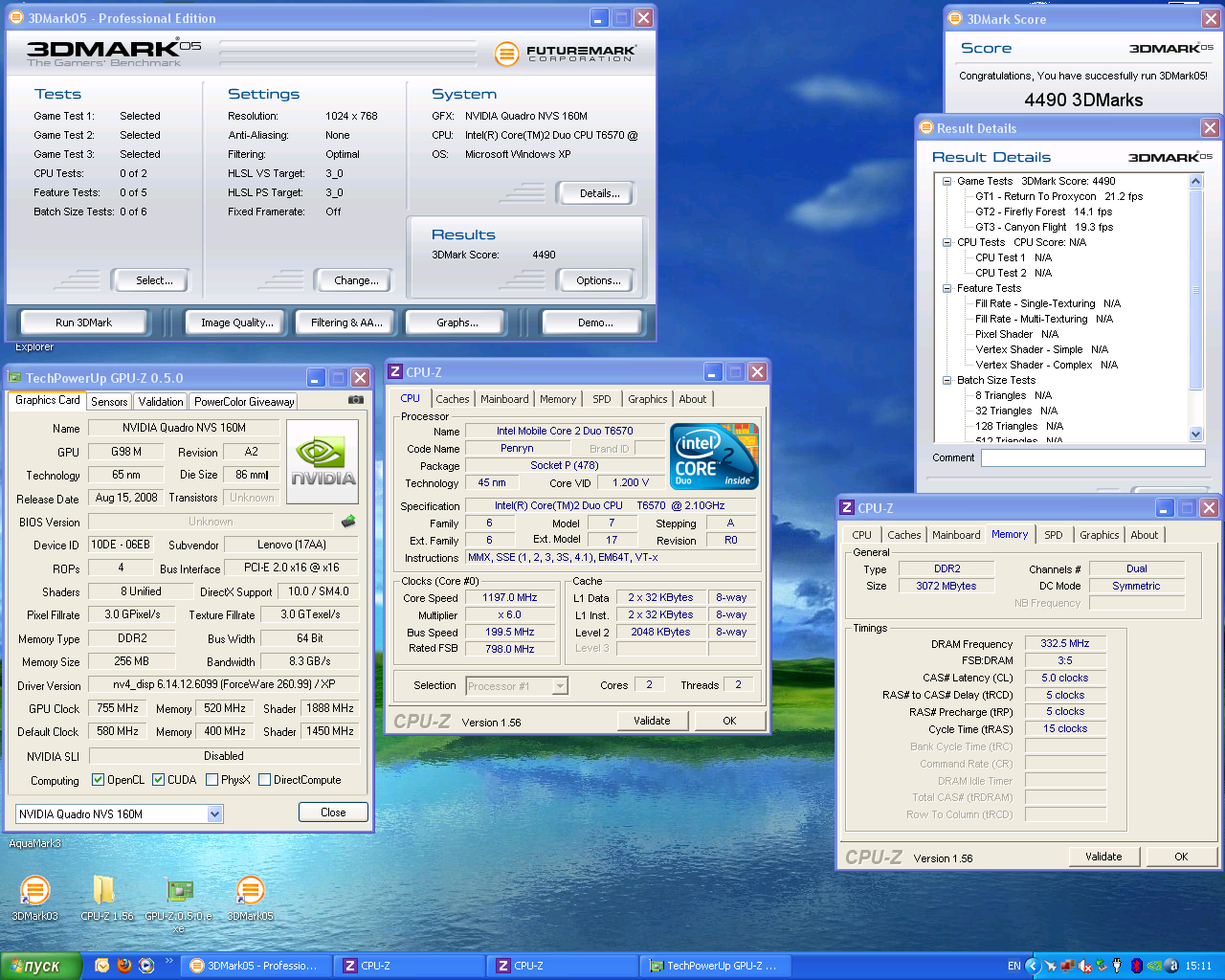Image resolution: width=1225 pixels, height=980 pixels.
Task: Click the muted volume tray icon
Action: point(1083,966)
